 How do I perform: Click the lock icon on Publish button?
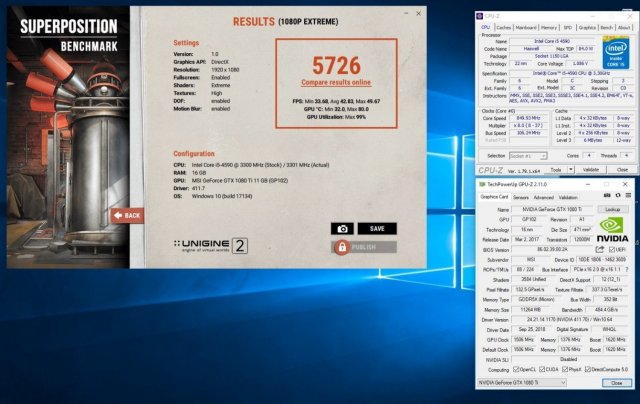342,245
